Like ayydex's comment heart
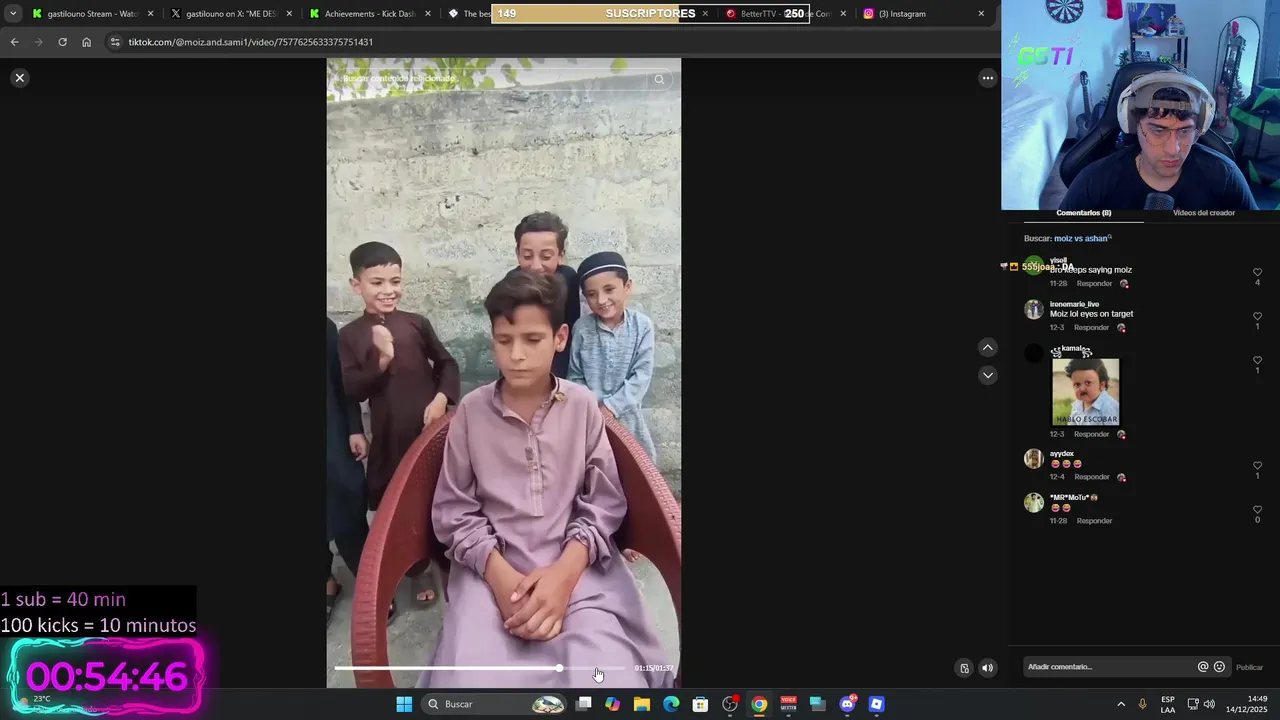 [1257, 466]
